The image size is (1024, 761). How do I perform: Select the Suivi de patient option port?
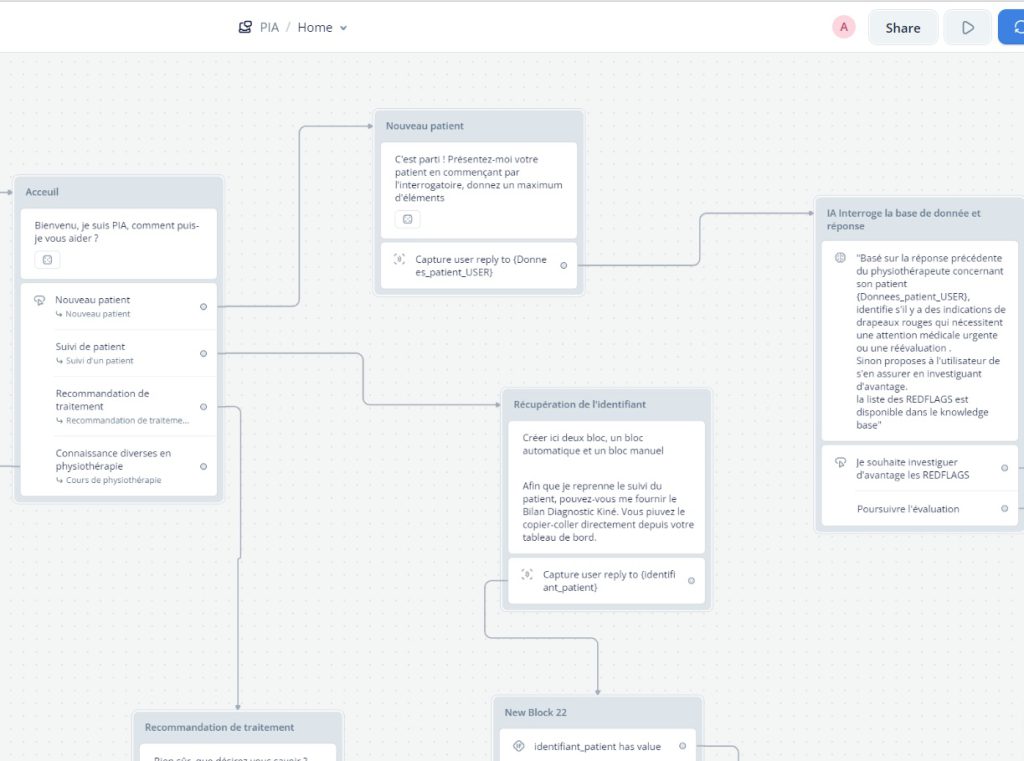coord(203,353)
